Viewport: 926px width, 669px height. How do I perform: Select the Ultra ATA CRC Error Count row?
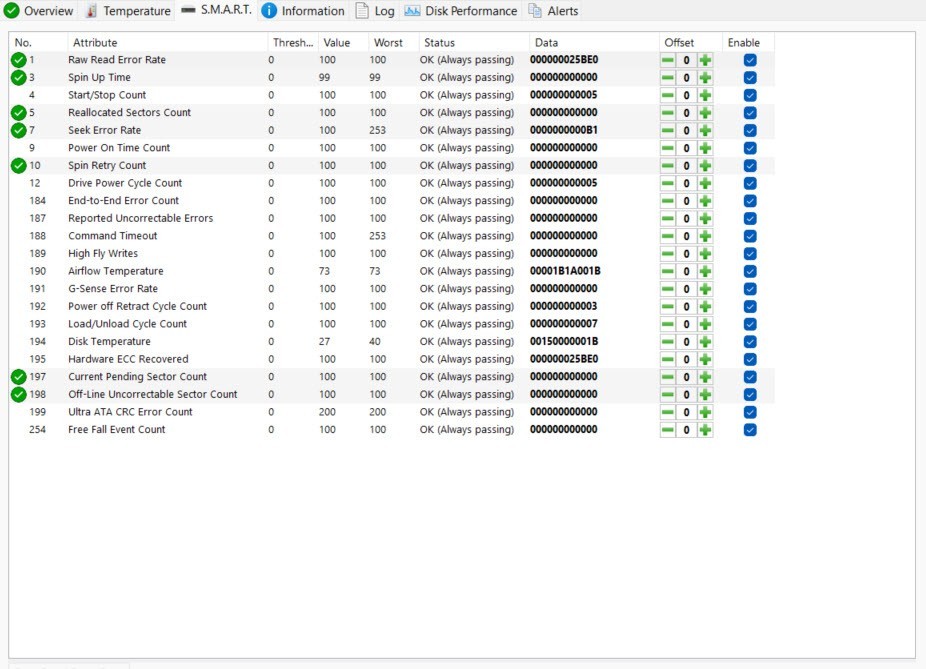click(392, 412)
